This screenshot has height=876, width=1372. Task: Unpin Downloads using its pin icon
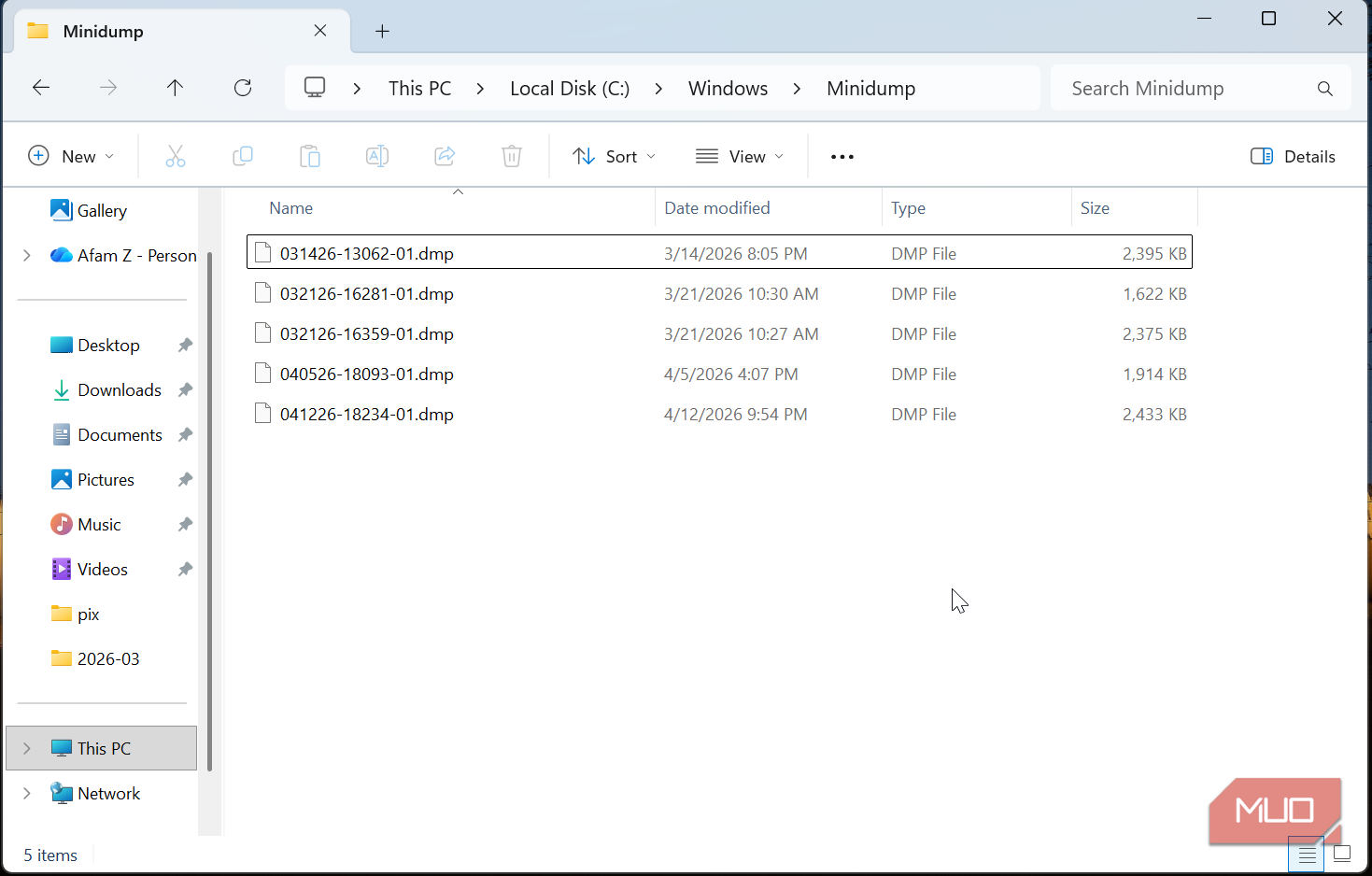(x=185, y=390)
